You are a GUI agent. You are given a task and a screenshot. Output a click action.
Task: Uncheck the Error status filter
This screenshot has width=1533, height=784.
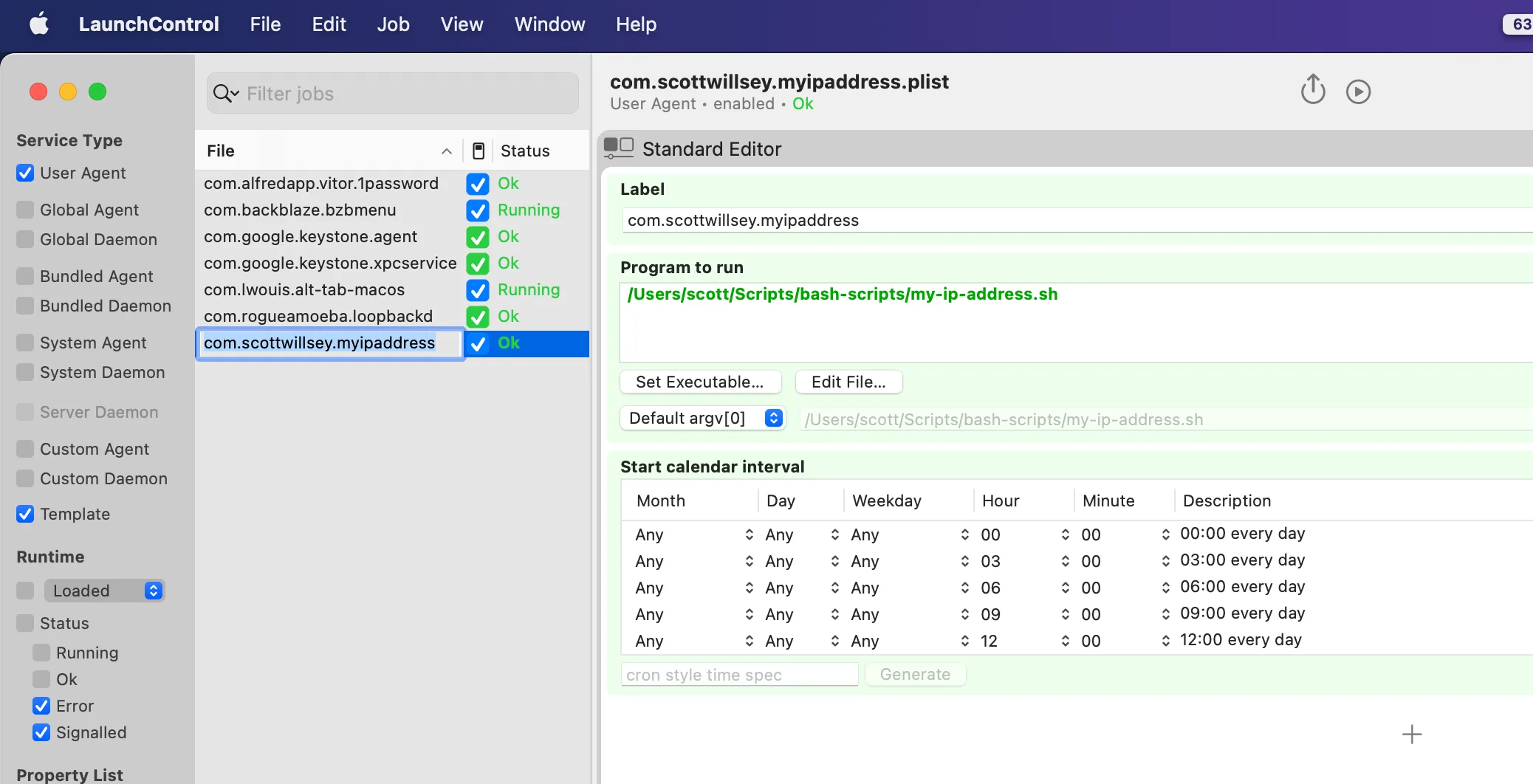41,706
